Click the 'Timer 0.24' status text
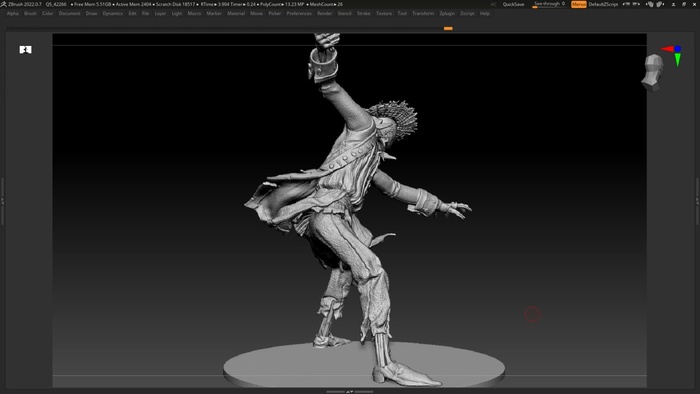The width and height of the screenshot is (700, 394). click(243, 4)
